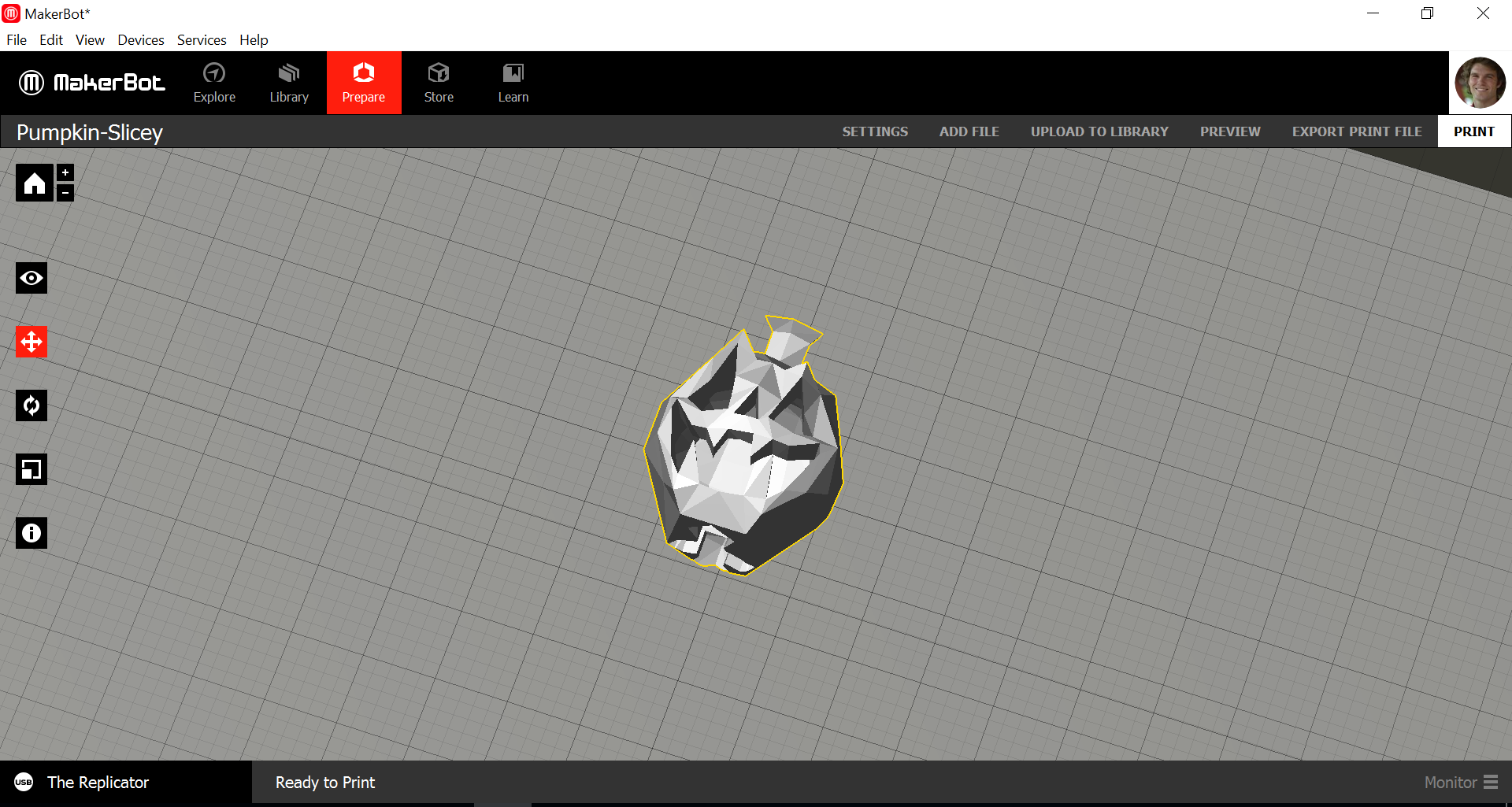
Task: Open print Settings
Action: (x=875, y=131)
